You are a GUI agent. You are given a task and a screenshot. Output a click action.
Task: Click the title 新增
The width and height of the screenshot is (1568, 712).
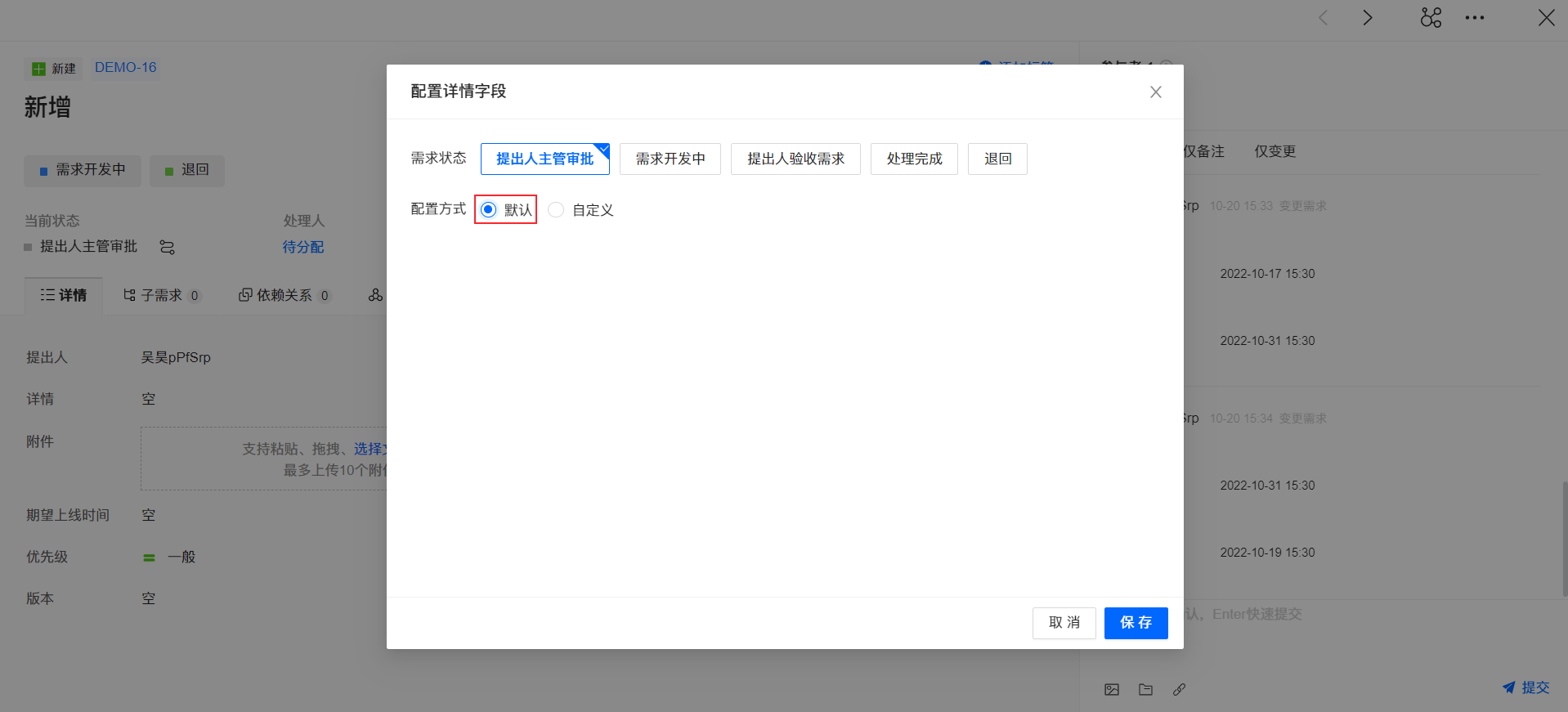click(x=47, y=107)
